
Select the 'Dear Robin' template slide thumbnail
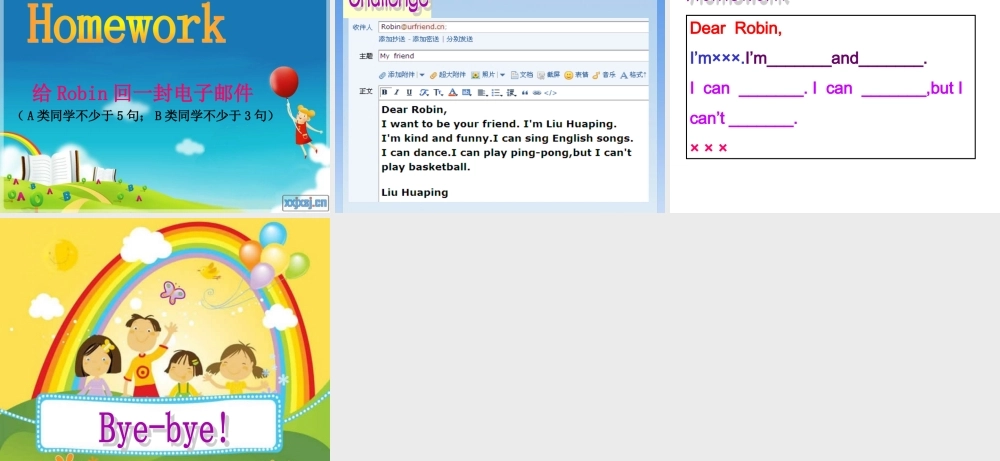tap(835, 106)
